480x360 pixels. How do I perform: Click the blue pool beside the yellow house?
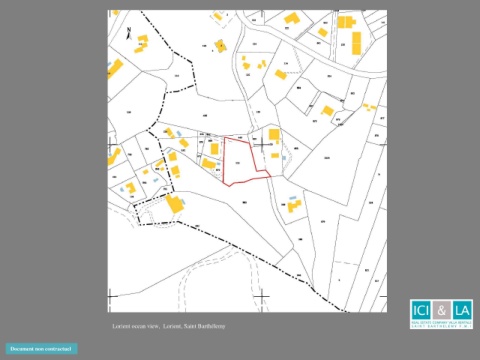pos(292,198)
